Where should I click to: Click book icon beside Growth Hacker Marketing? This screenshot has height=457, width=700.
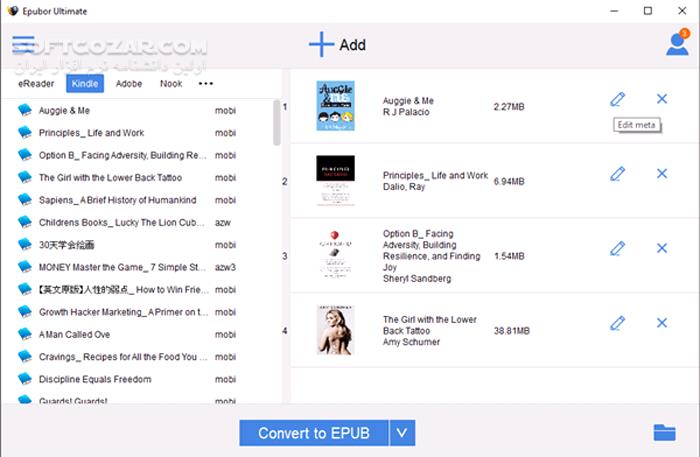pos(25,312)
